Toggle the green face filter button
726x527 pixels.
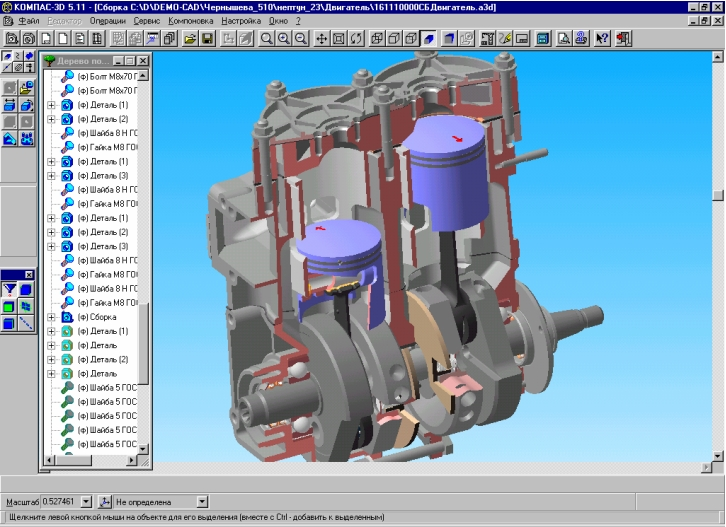(9, 307)
